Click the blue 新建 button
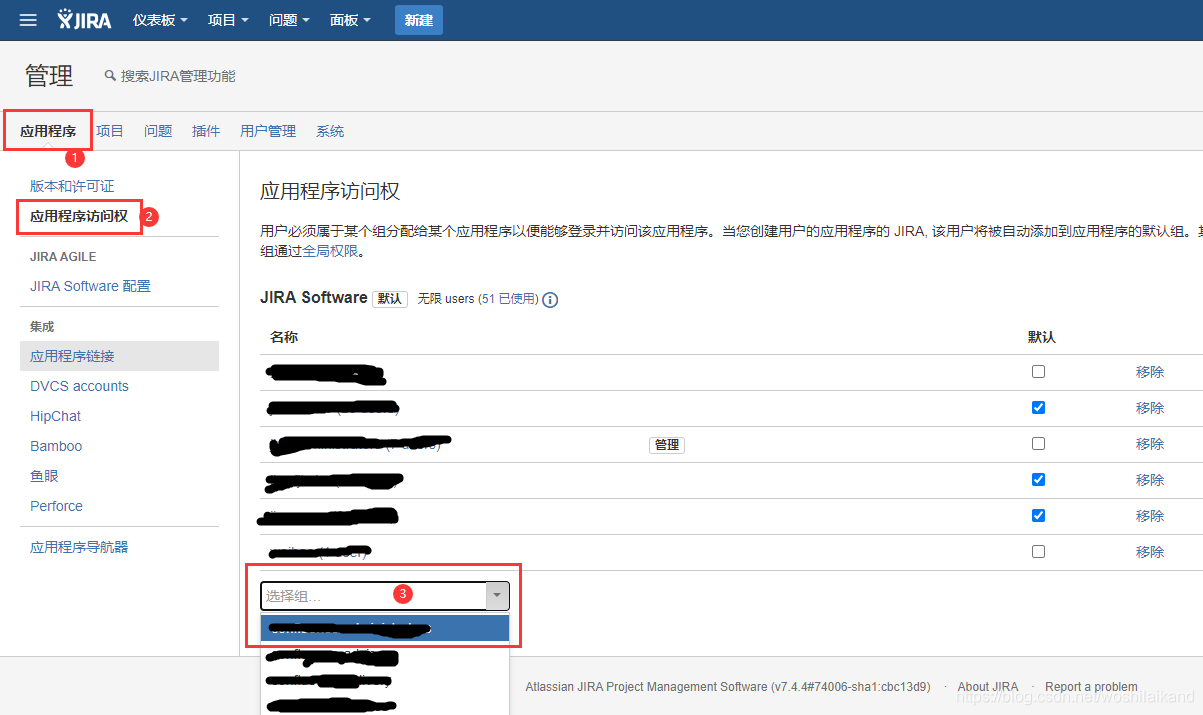The height and width of the screenshot is (715, 1203). [419, 20]
